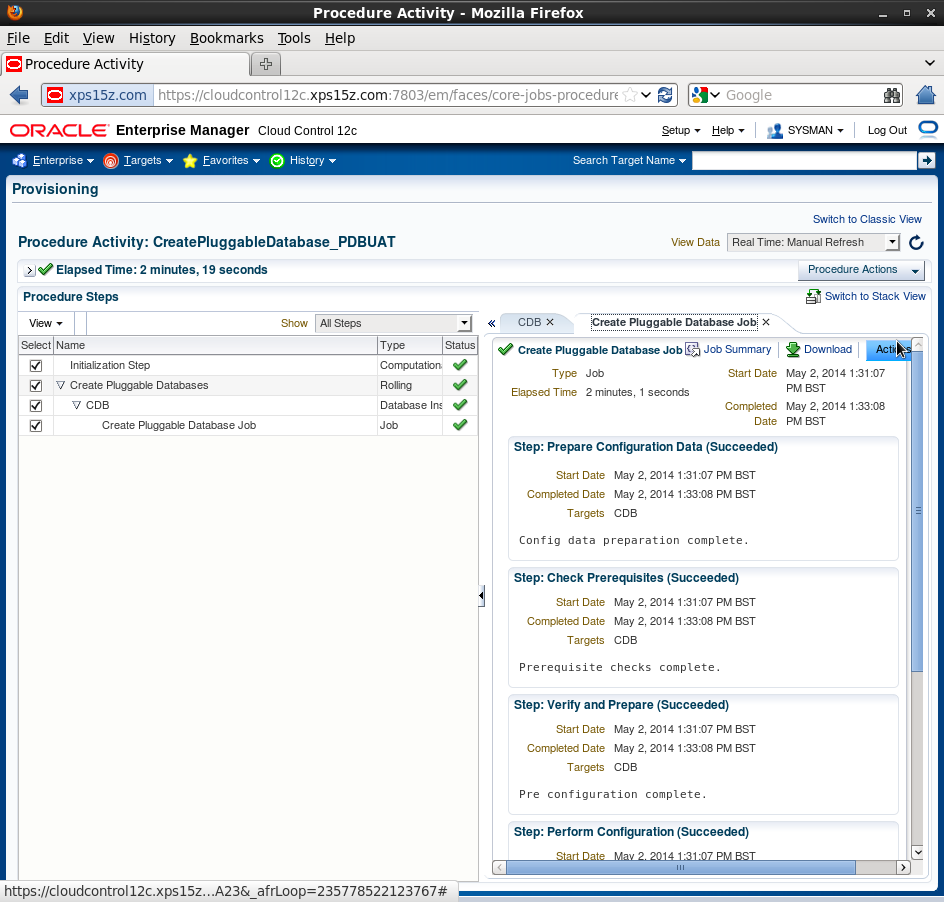The height and width of the screenshot is (902, 944).
Task: Click the scroll right arrow in job details
Action: click(903, 868)
